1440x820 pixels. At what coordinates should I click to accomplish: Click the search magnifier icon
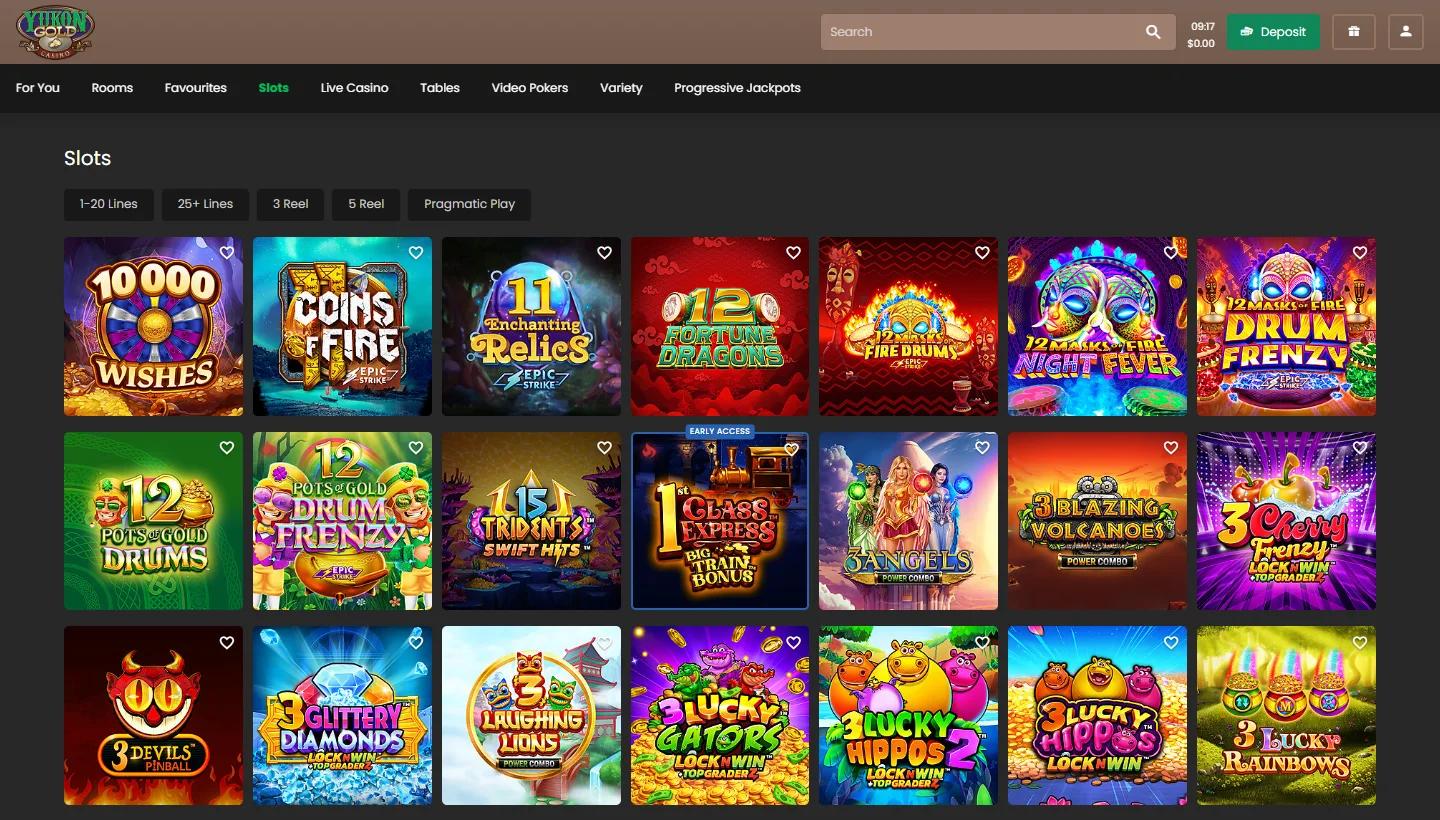pos(1153,32)
